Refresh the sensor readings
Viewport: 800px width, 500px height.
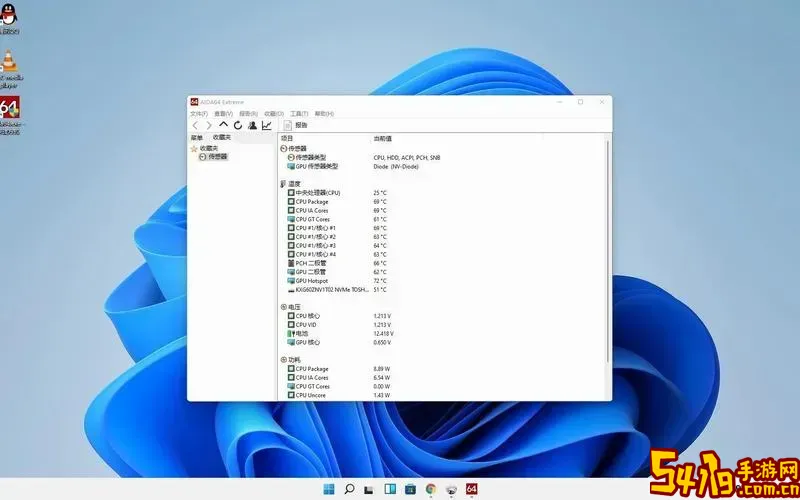(x=238, y=125)
